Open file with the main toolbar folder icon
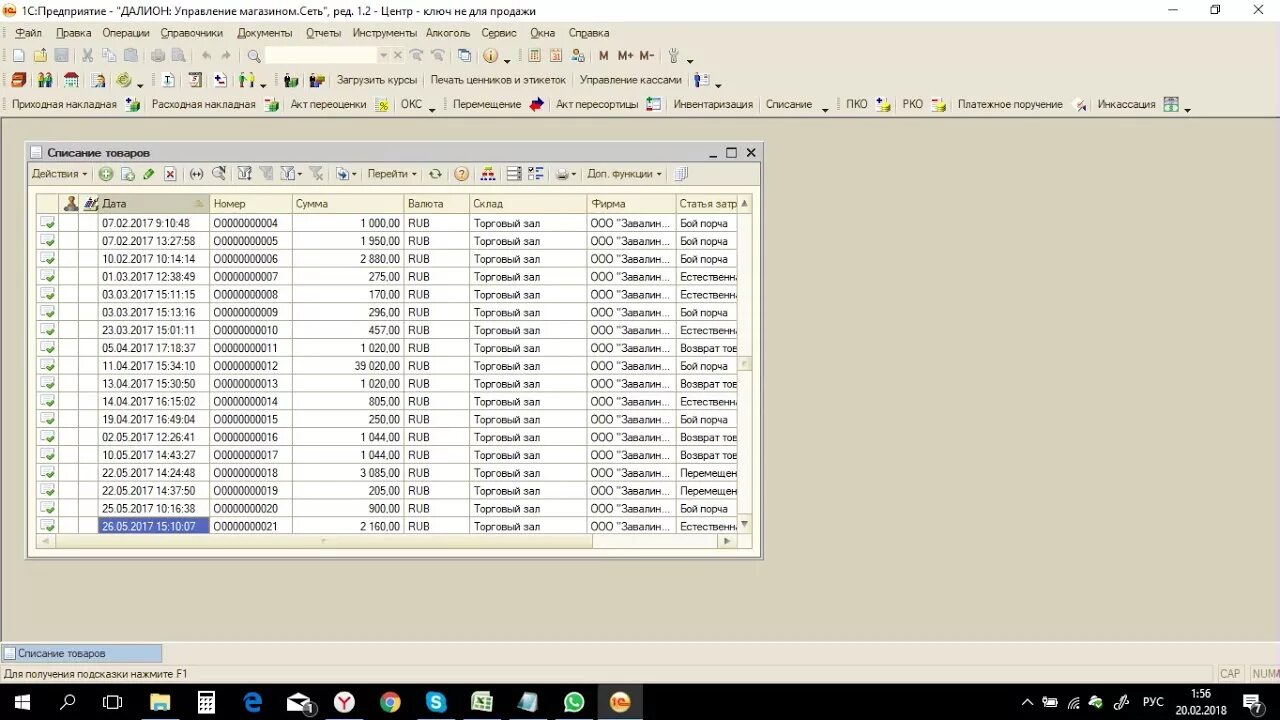The height and width of the screenshot is (720, 1280). 40,56
